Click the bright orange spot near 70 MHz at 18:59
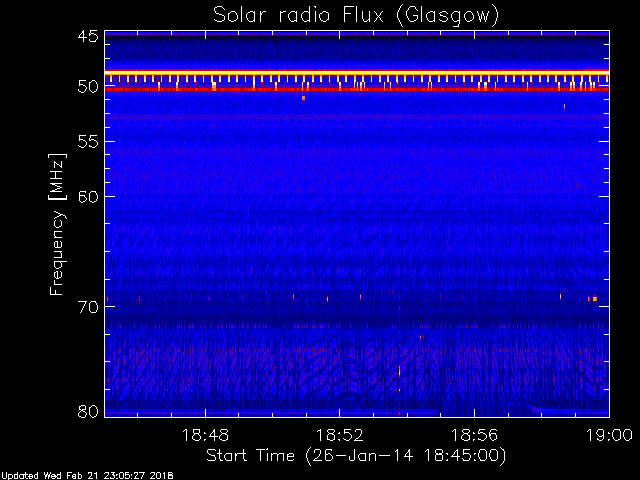 (x=595, y=299)
